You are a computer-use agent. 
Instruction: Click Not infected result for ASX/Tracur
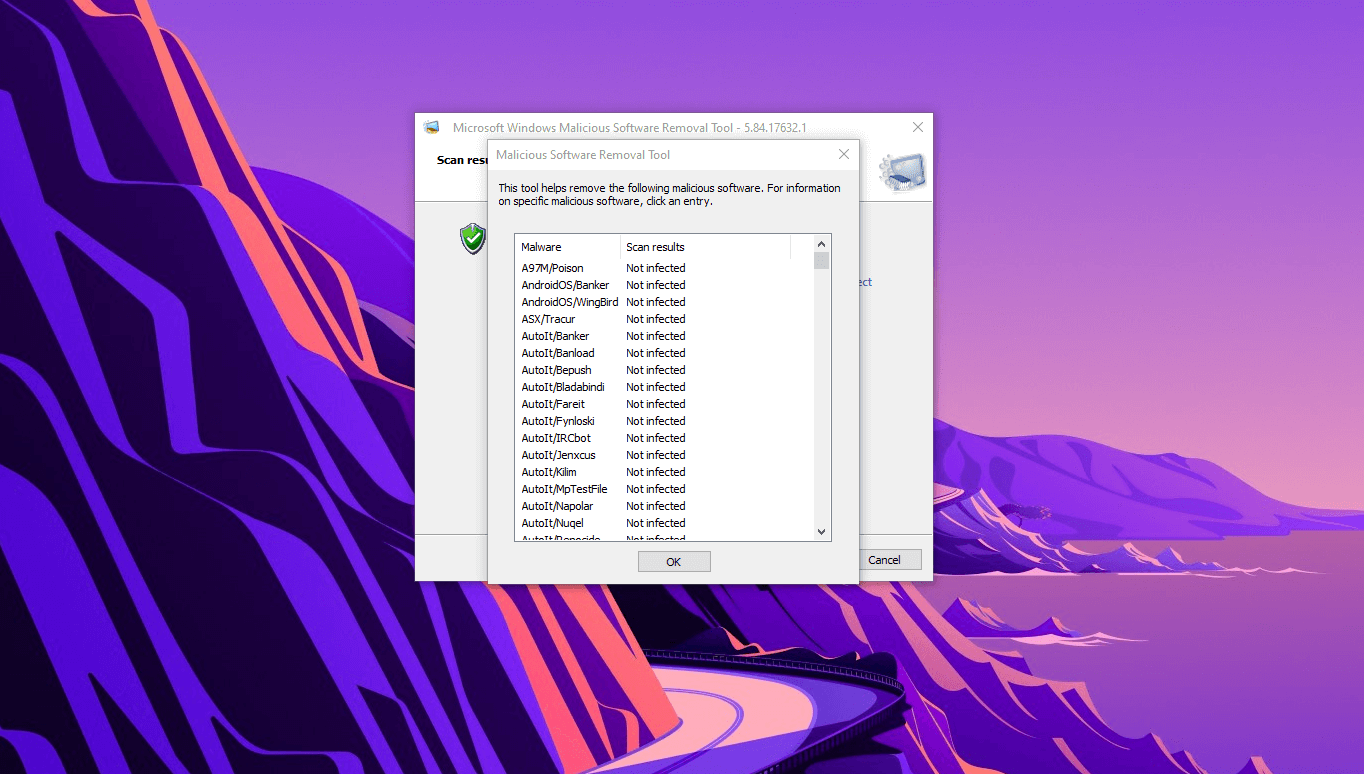point(656,319)
